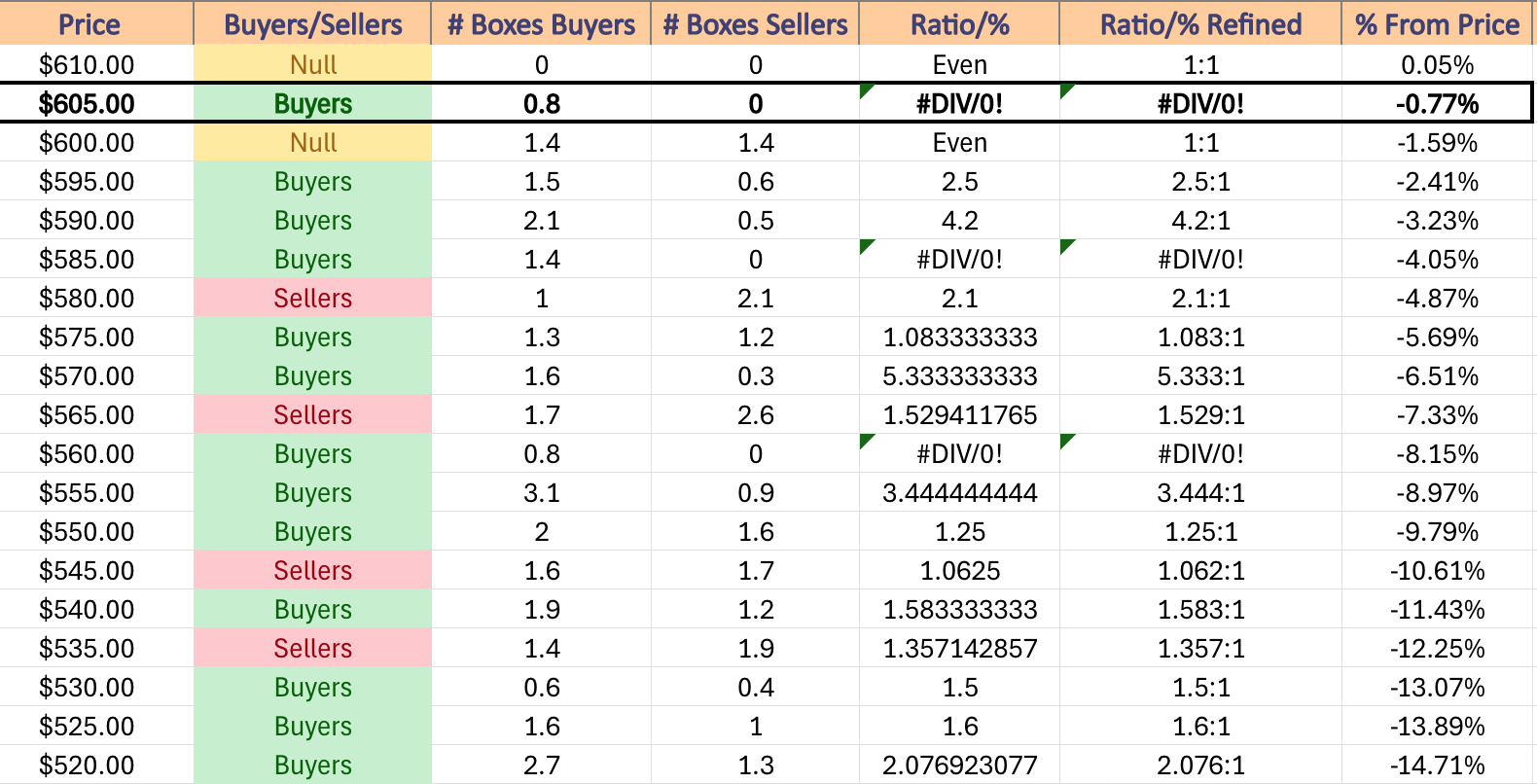Viewport: 1537px width, 784px height.
Task: Select the Null cell in $610.00 row
Action: click(x=312, y=64)
